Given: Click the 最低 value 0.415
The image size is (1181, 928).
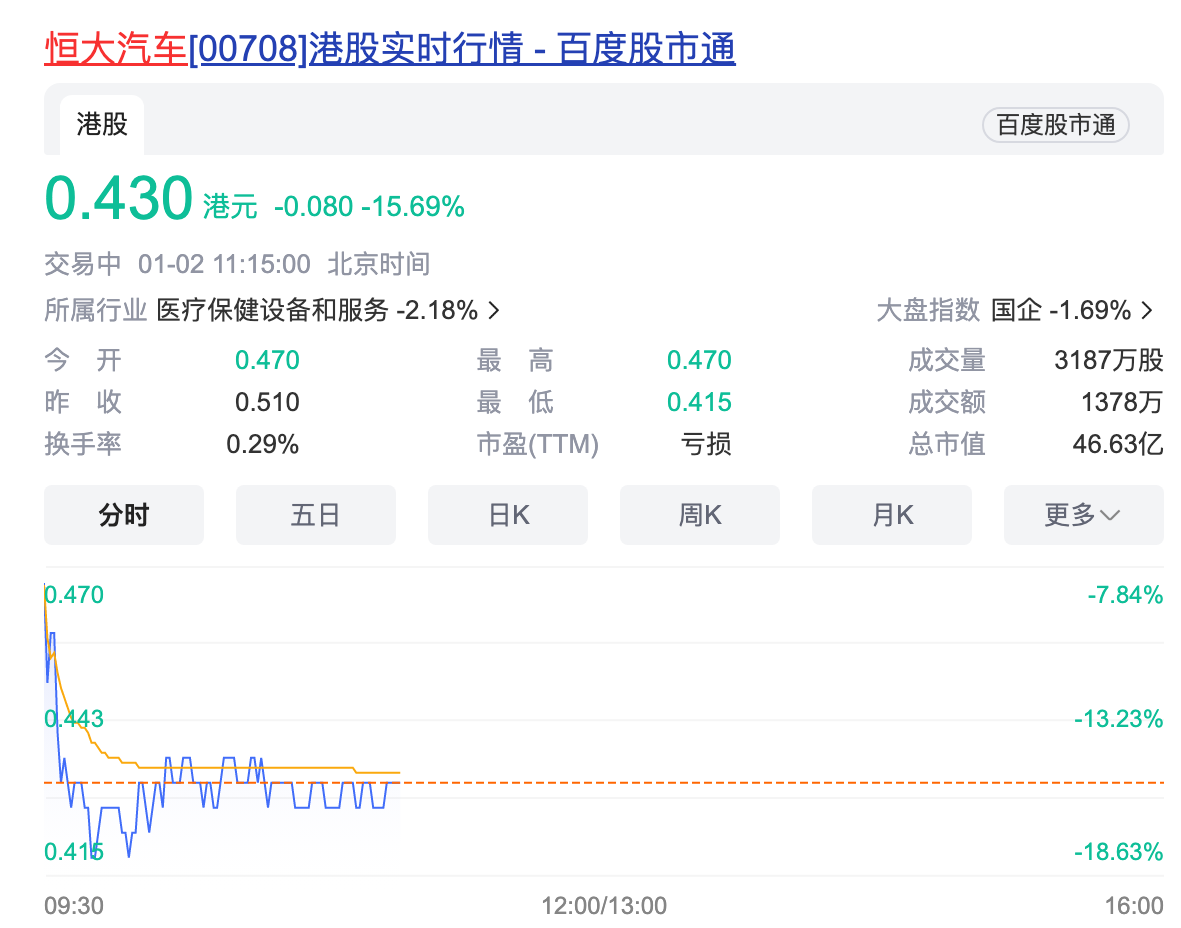Looking at the screenshot, I should 699,402.
